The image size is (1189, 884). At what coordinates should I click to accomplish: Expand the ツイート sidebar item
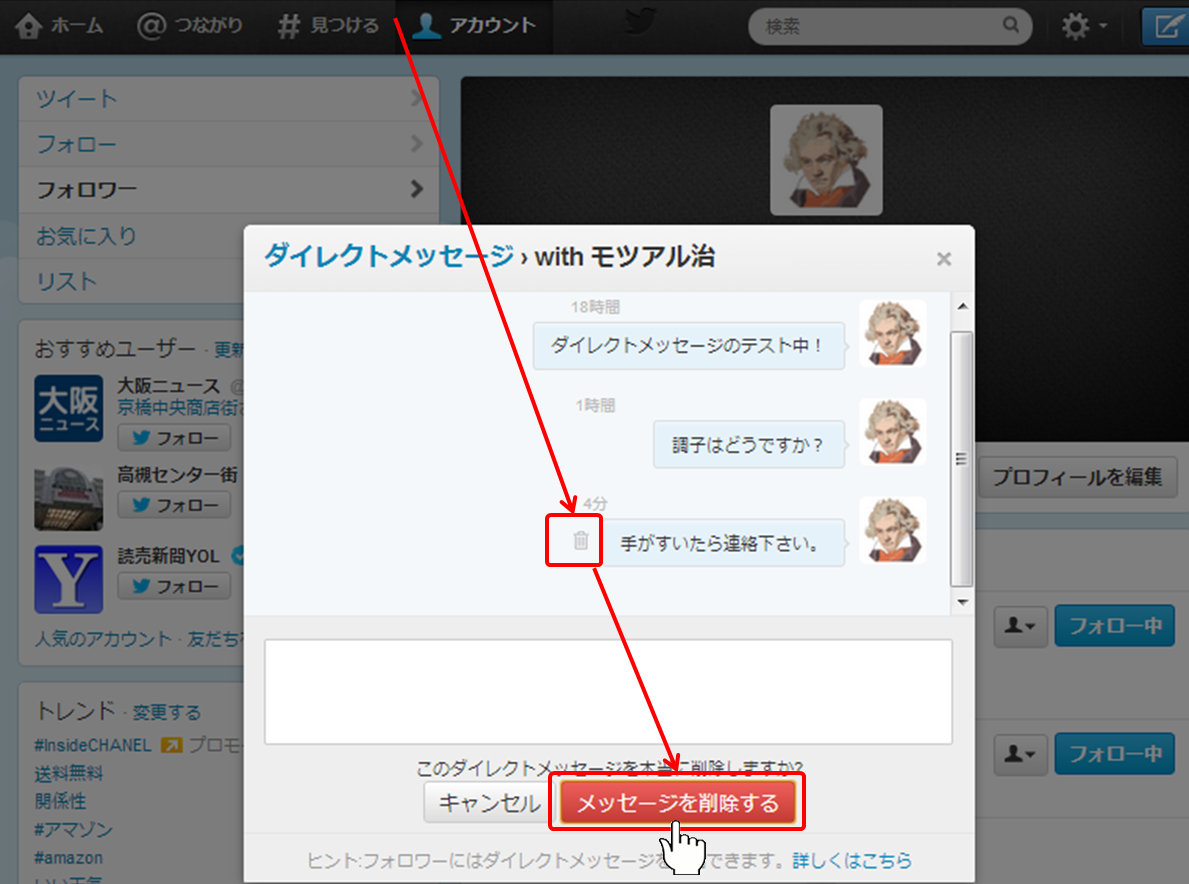tap(228, 99)
